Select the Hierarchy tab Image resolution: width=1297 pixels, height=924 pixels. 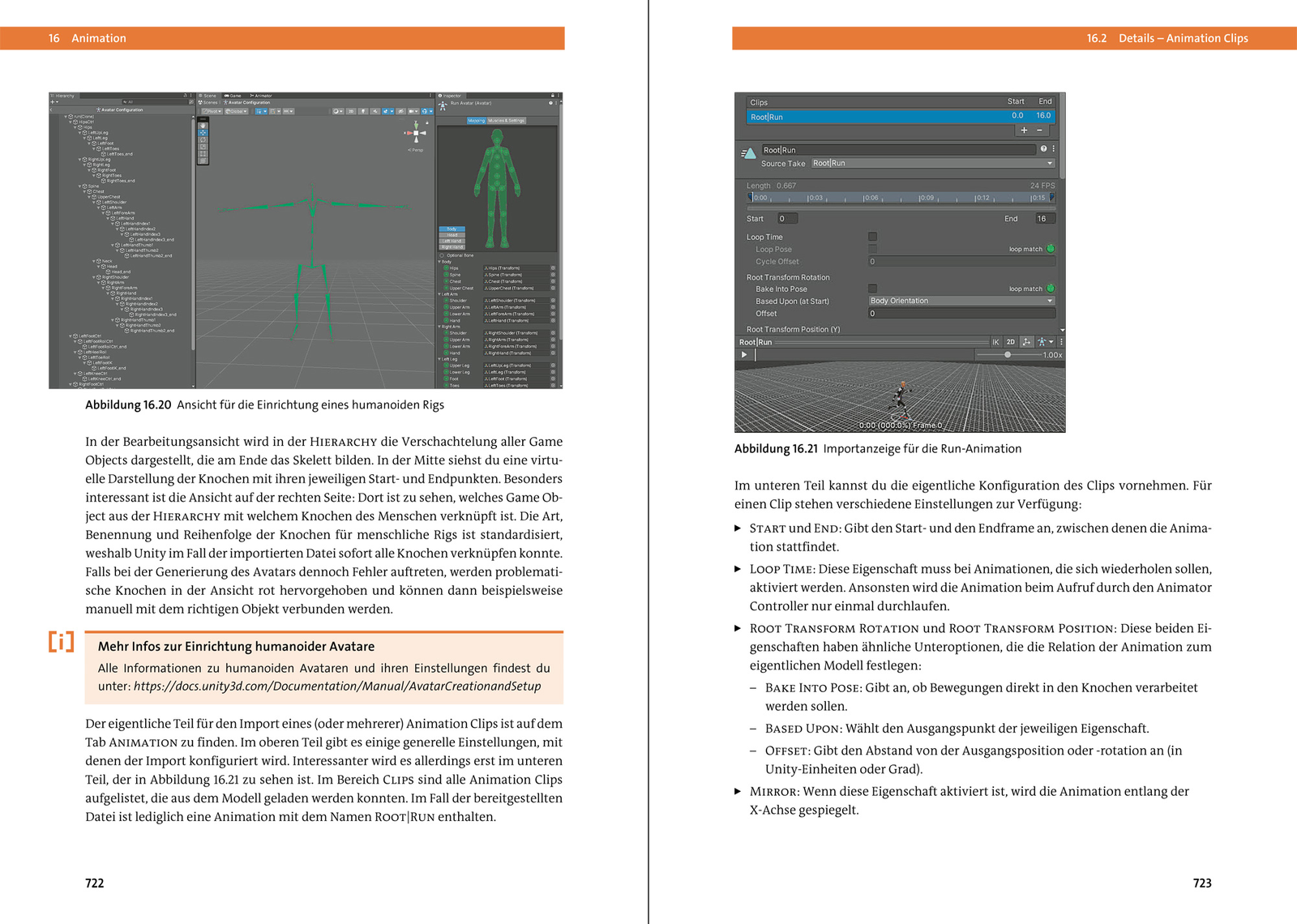tap(63, 96)
